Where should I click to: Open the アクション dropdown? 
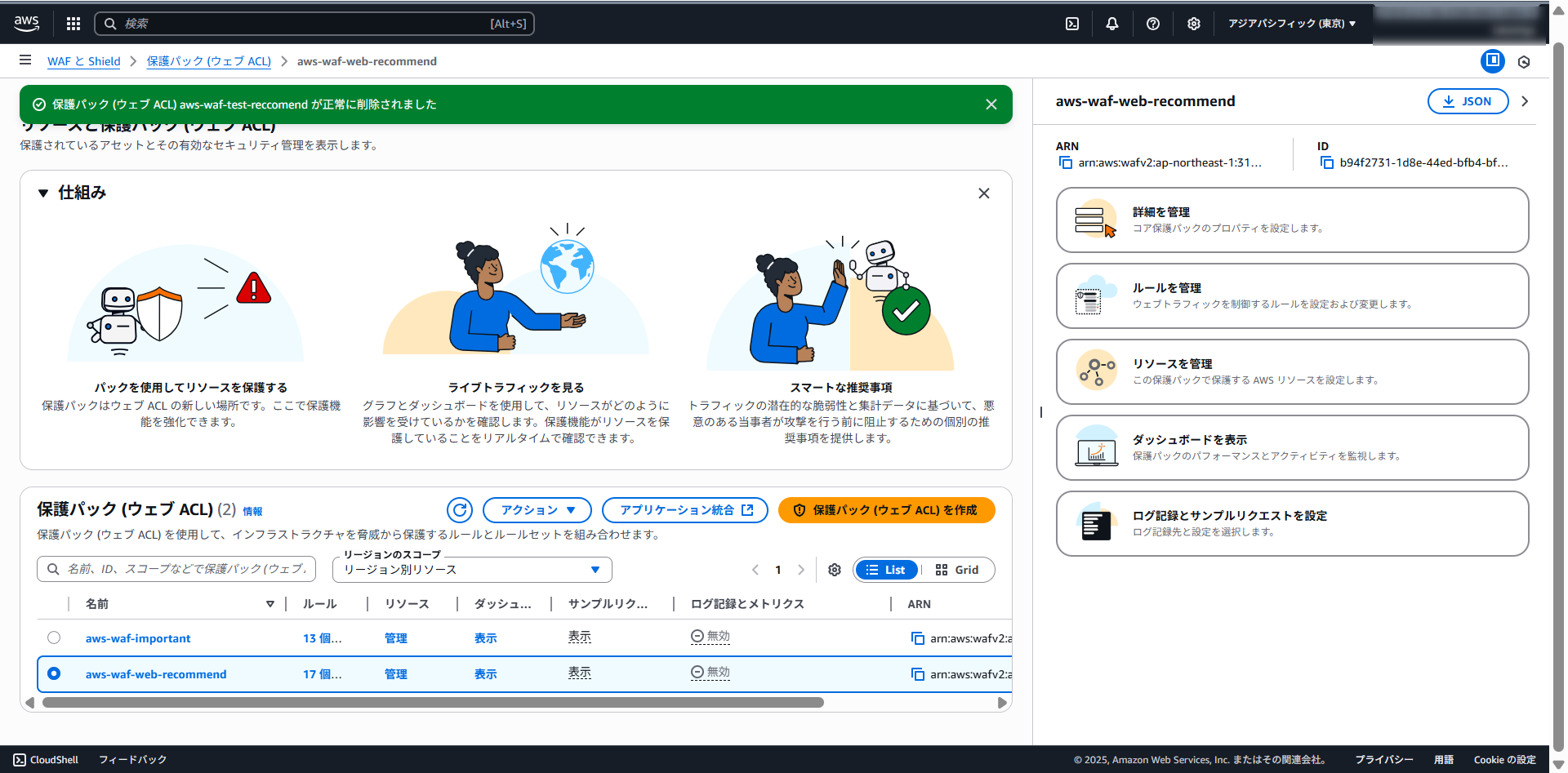537,510
